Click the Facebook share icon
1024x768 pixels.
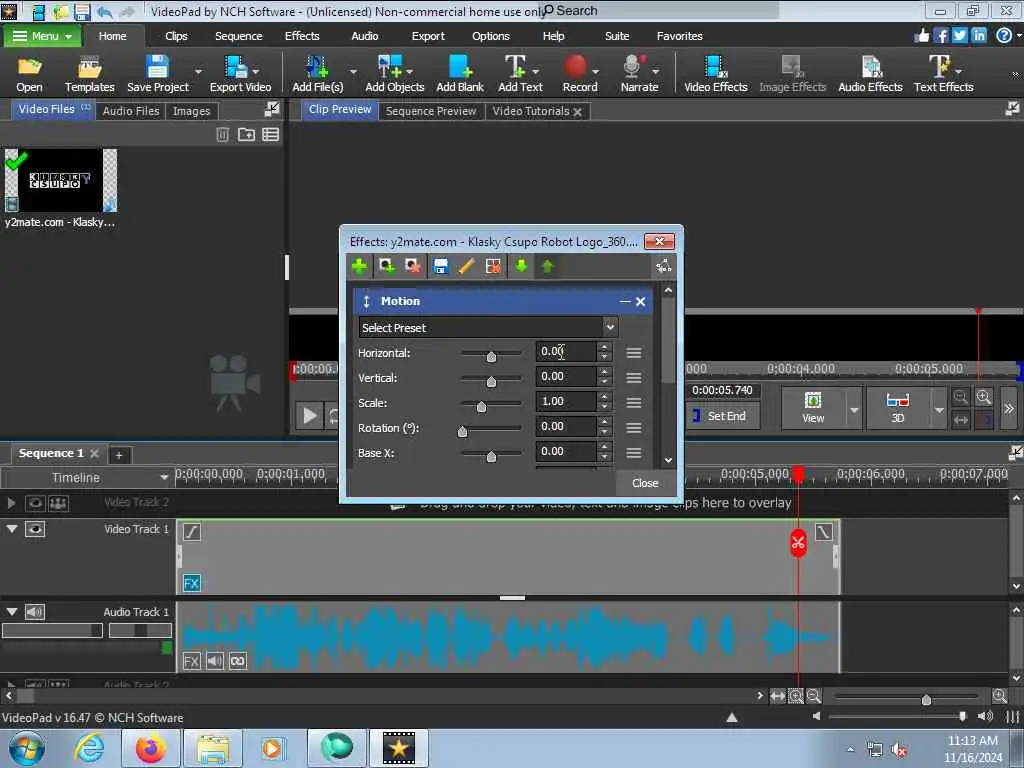click(x=940, y=35)
